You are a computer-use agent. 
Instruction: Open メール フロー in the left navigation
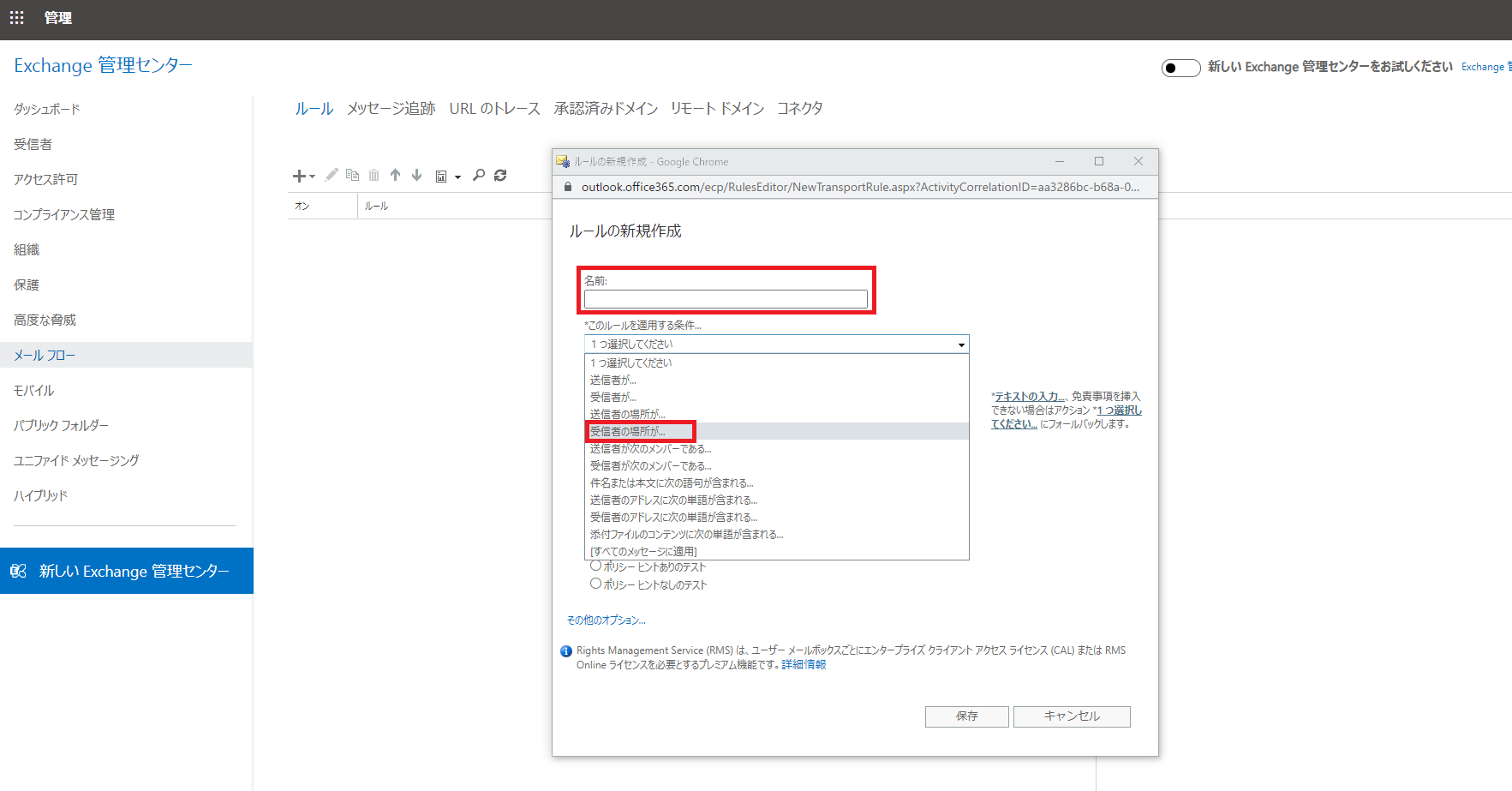(x=45, y=355)
